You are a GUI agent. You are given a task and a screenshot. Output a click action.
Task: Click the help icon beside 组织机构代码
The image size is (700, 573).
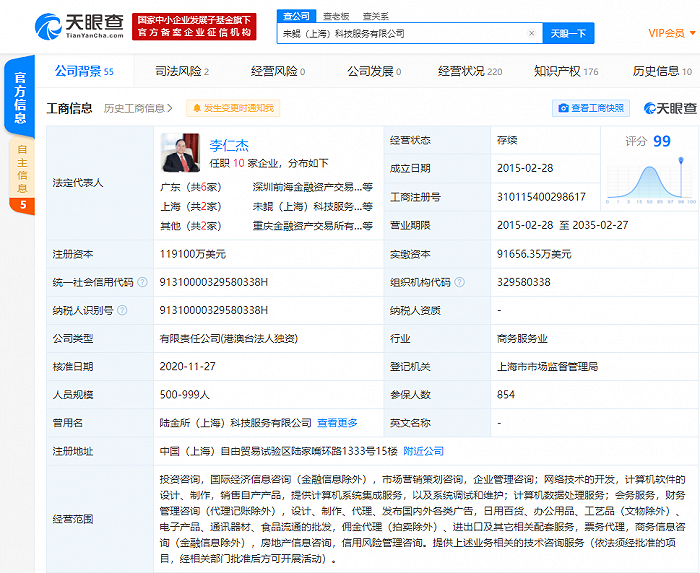coord(459,282)
